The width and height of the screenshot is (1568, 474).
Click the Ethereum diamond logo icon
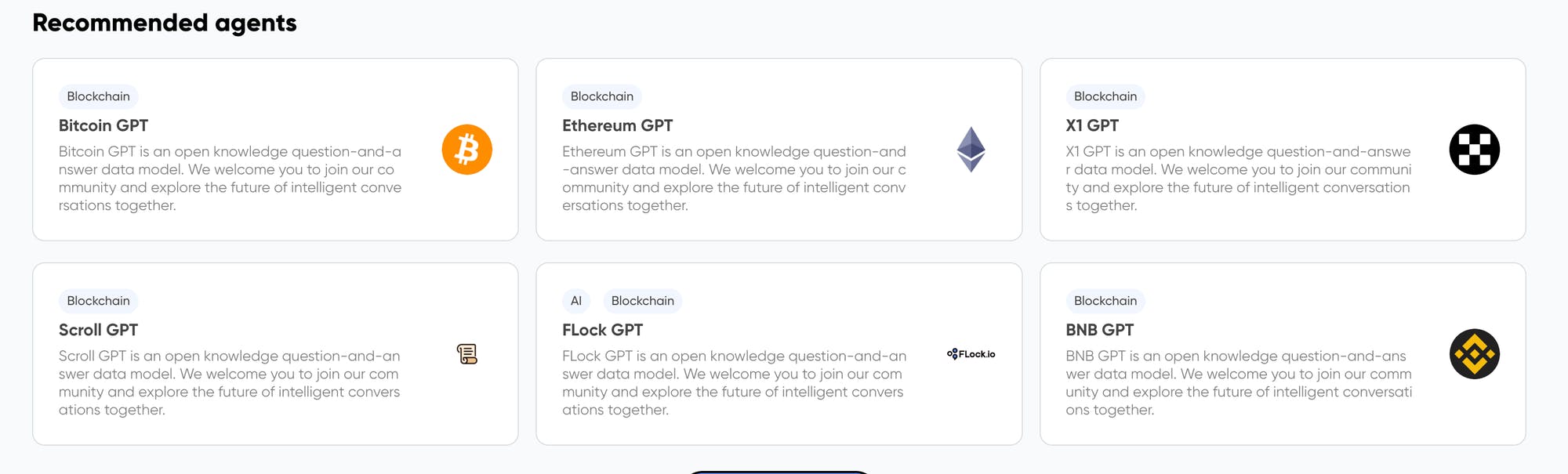(971, 150)
